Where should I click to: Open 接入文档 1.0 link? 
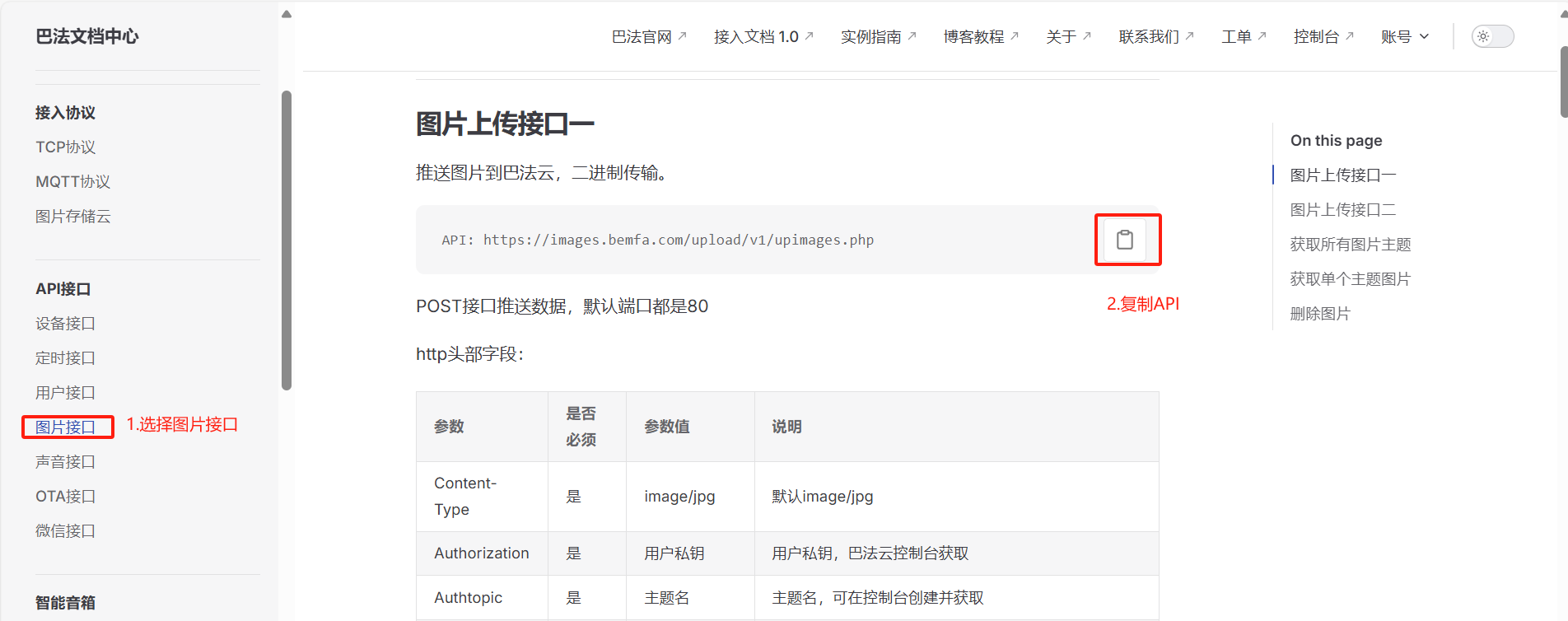763,36
